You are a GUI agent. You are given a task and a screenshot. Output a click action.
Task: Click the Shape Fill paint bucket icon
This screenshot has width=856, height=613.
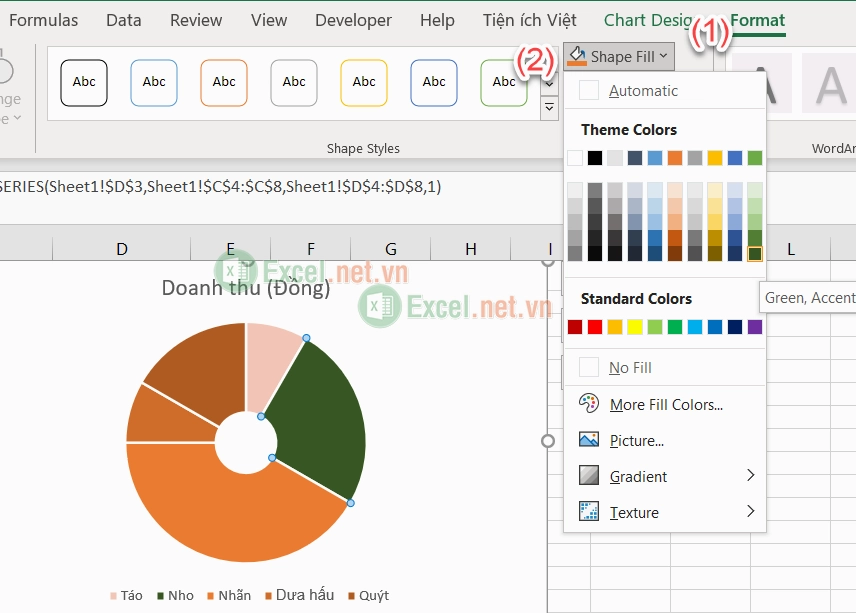coord(576,56)
